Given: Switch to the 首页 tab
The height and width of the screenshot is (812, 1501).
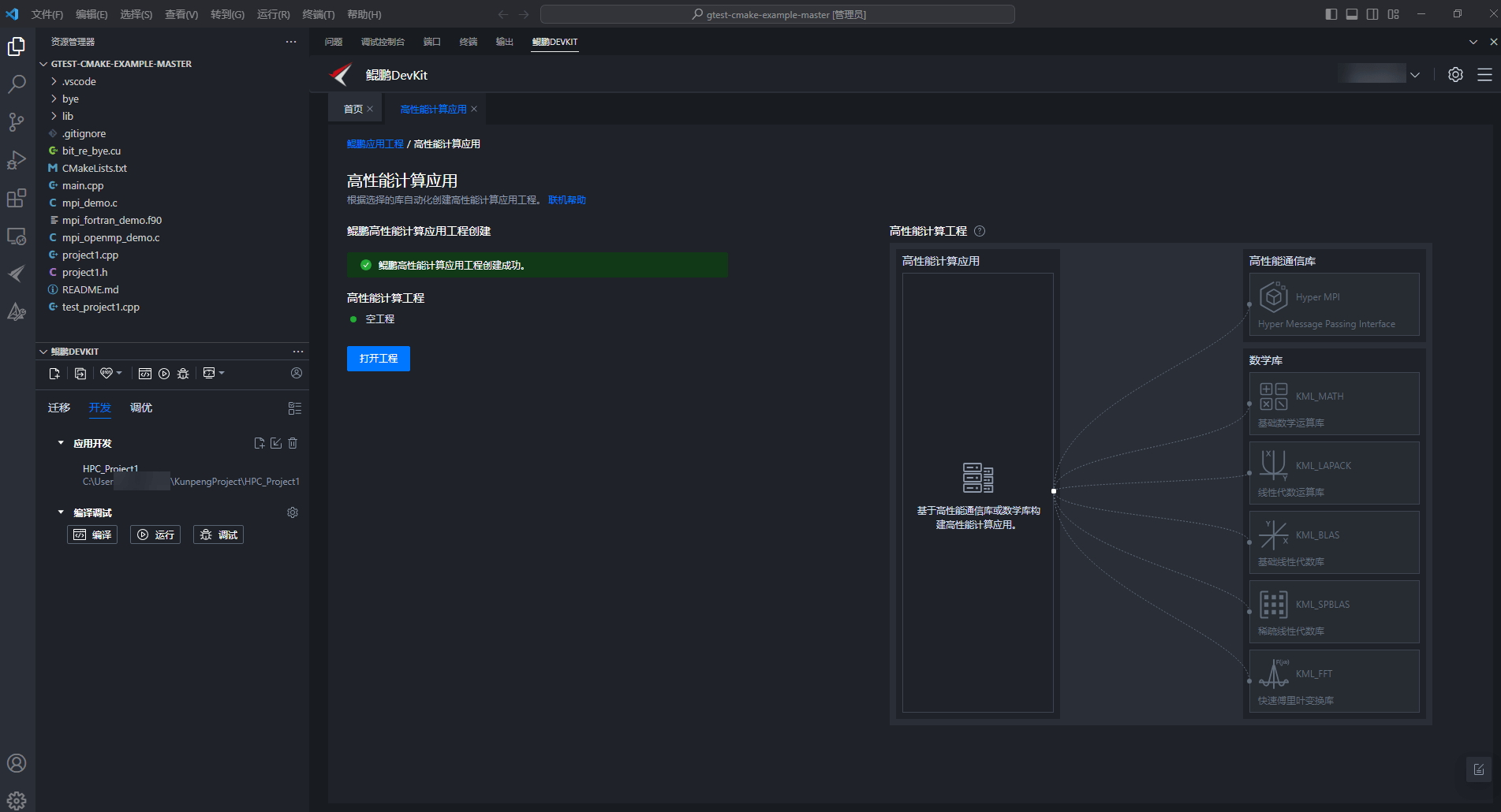Looking at the screenshot, I should (353, 109).
